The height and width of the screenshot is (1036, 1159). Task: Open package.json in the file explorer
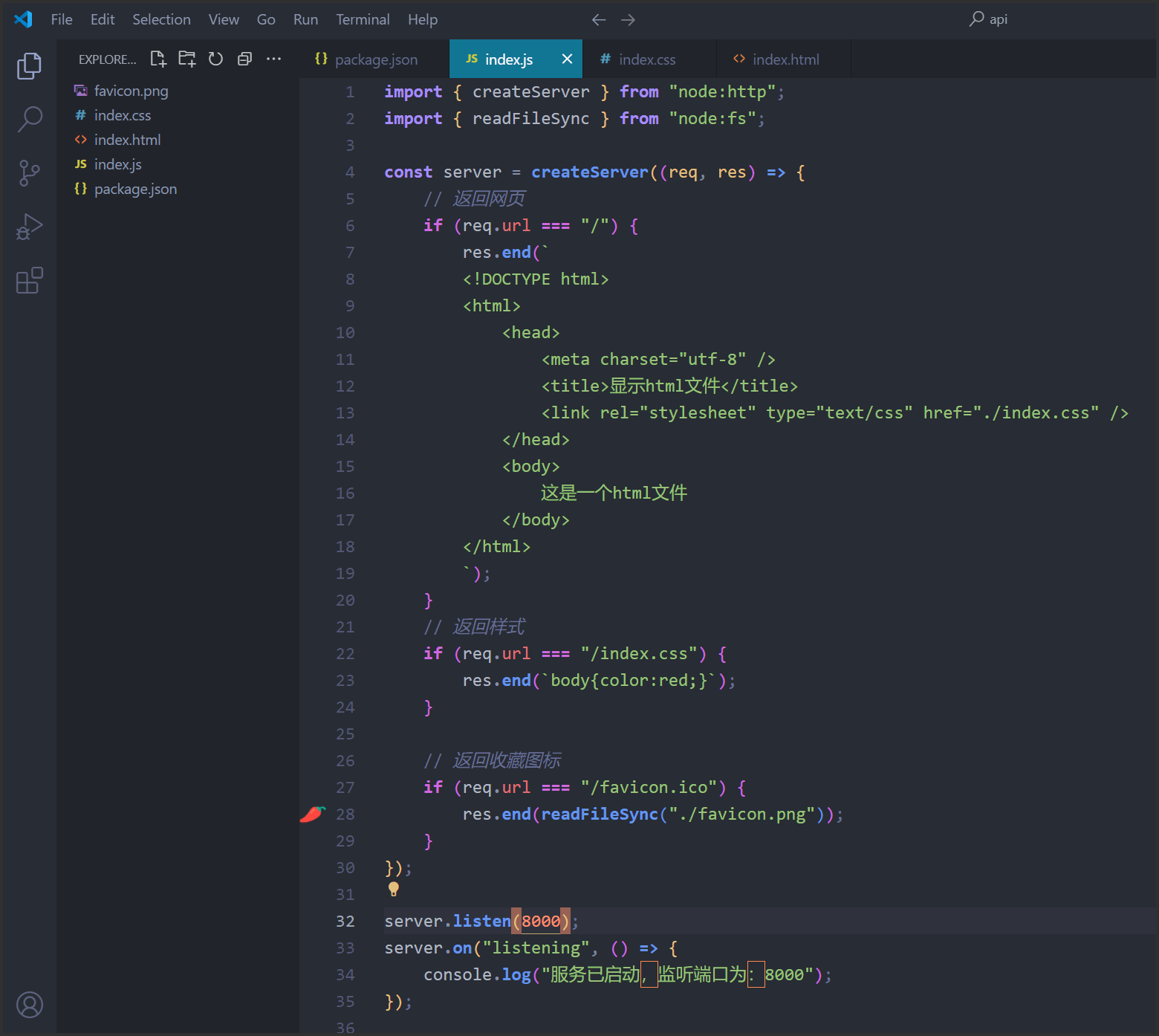tap(178, 189)
